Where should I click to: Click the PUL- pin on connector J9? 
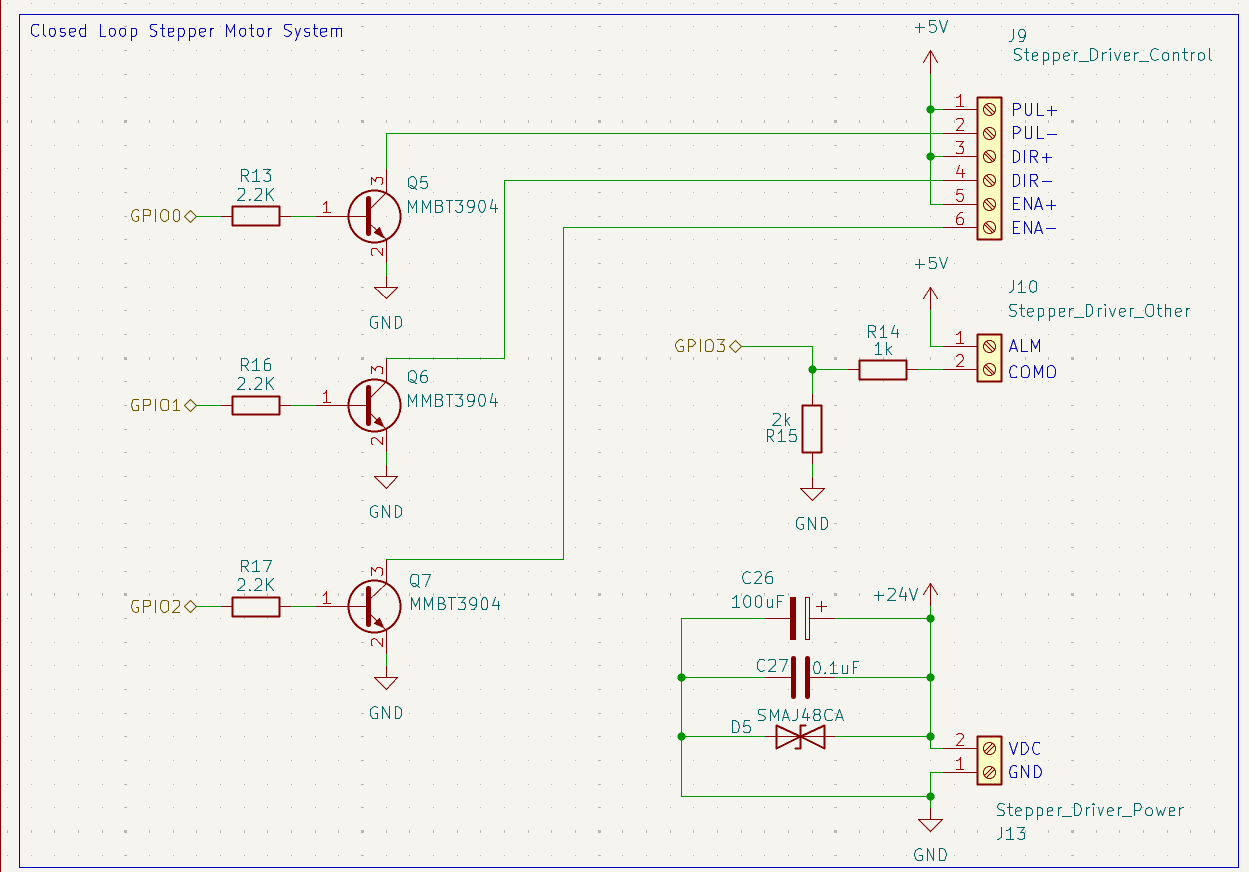[989, 132]
